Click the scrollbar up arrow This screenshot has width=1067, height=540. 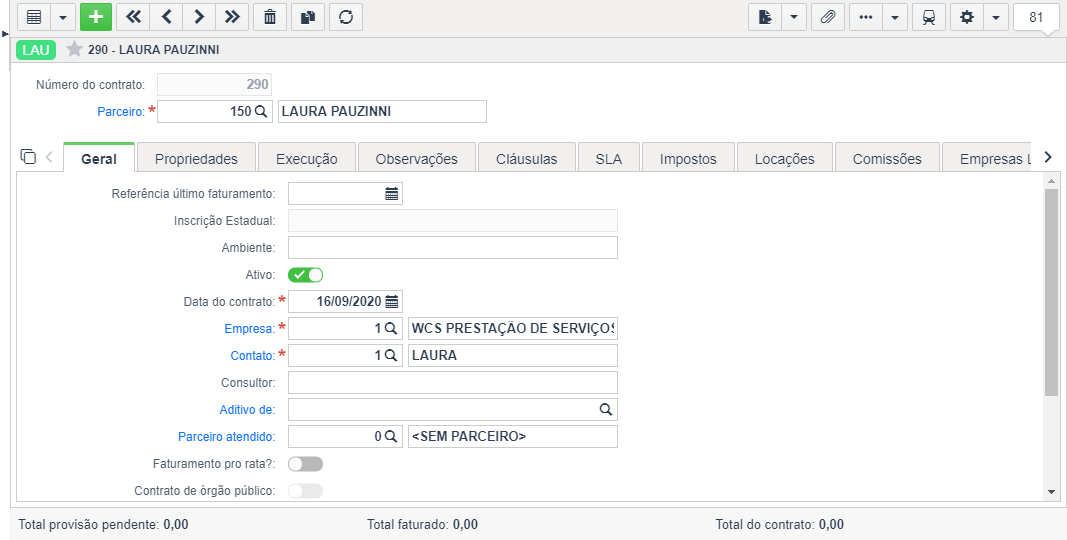tap(1051, 181)
